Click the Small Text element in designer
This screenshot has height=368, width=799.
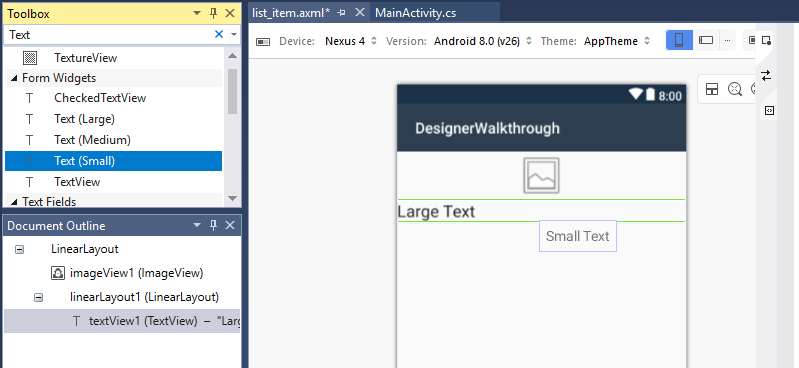click(578, 236)
